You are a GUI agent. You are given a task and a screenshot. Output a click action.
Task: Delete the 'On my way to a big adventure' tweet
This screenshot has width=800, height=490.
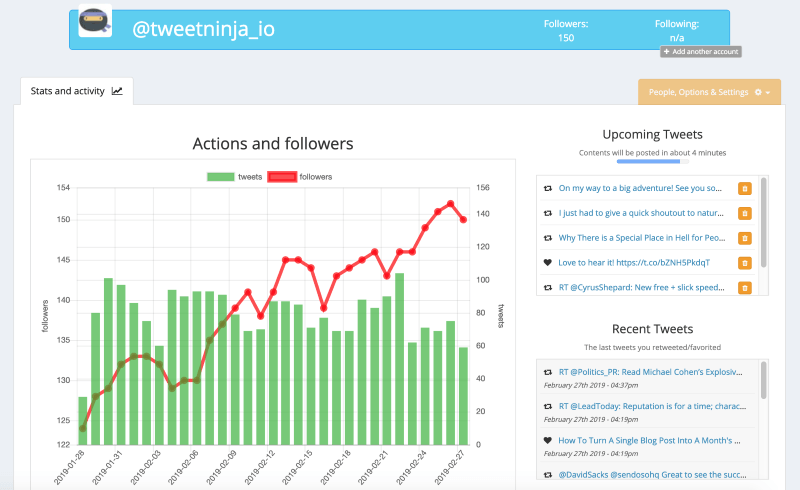click(x=744, y=188)
